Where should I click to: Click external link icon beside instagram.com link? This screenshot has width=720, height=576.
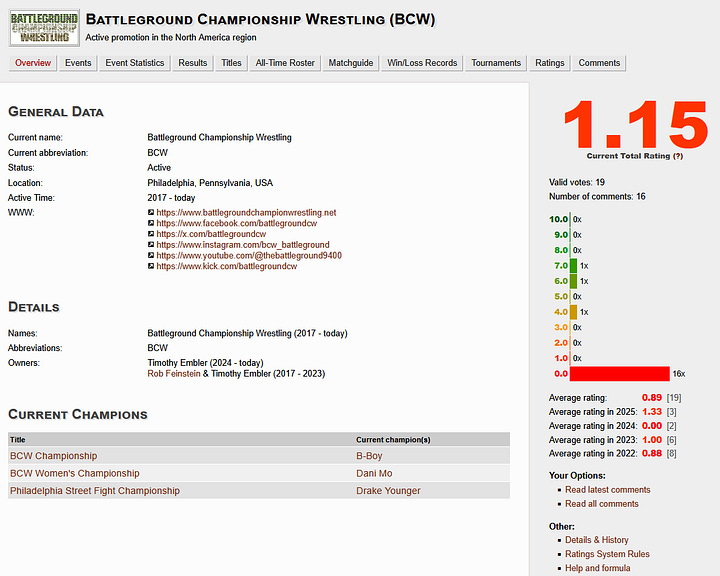click(151, 244)
